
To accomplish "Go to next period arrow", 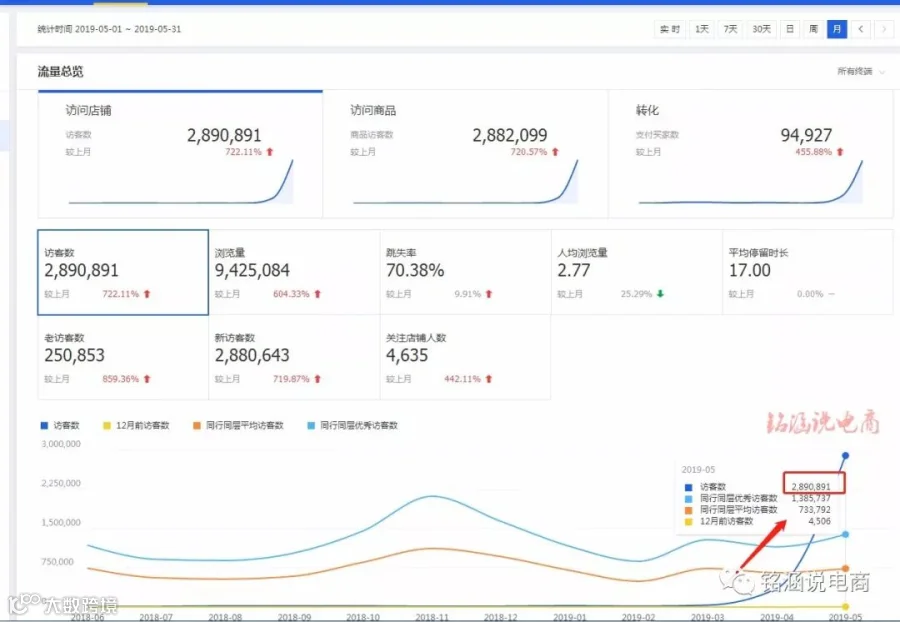I will (x=884, y=29).
